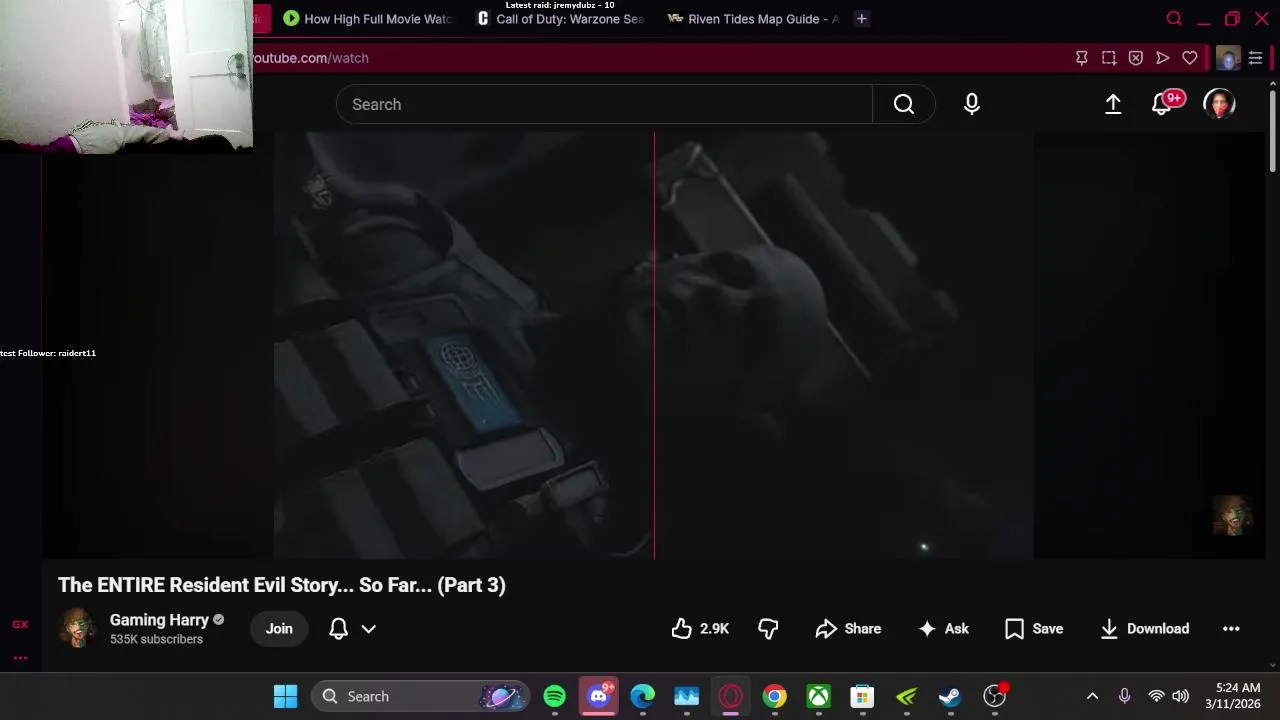Toggle channel notification bell
Screen dimensions: 1280x720
tap(338, 628)
